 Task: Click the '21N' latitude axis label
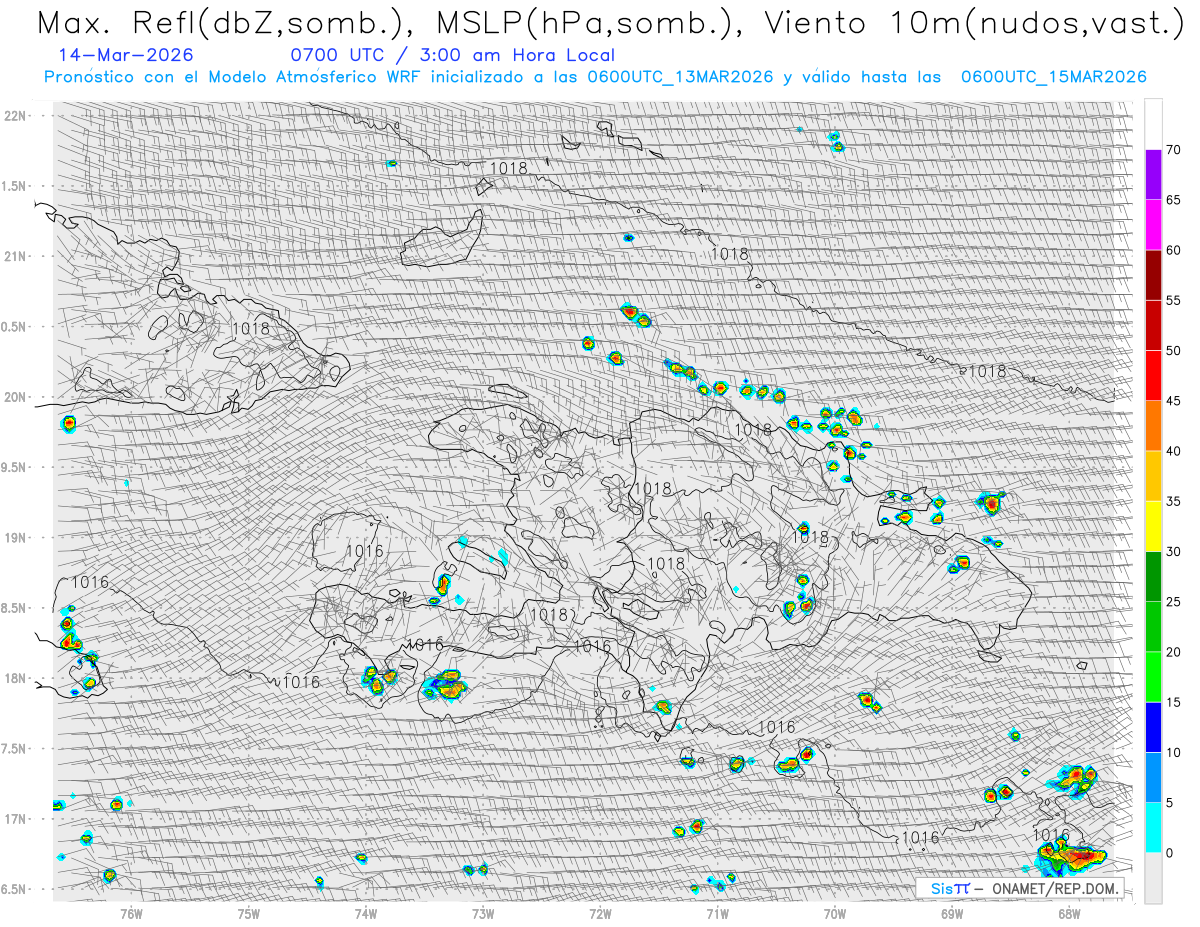(x=16, y=256)
